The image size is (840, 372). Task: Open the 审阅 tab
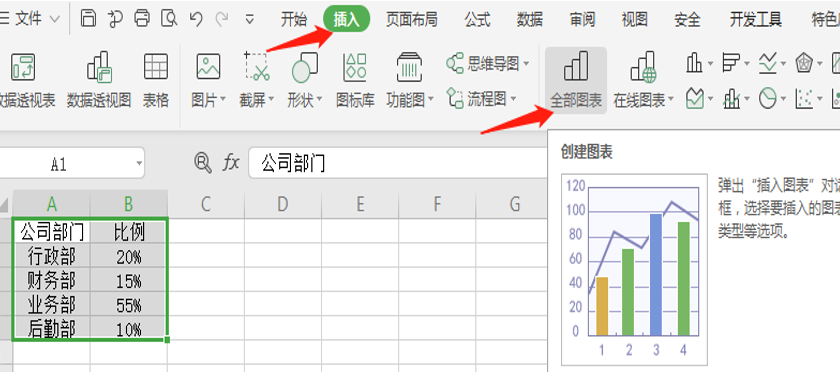point(582,20)
